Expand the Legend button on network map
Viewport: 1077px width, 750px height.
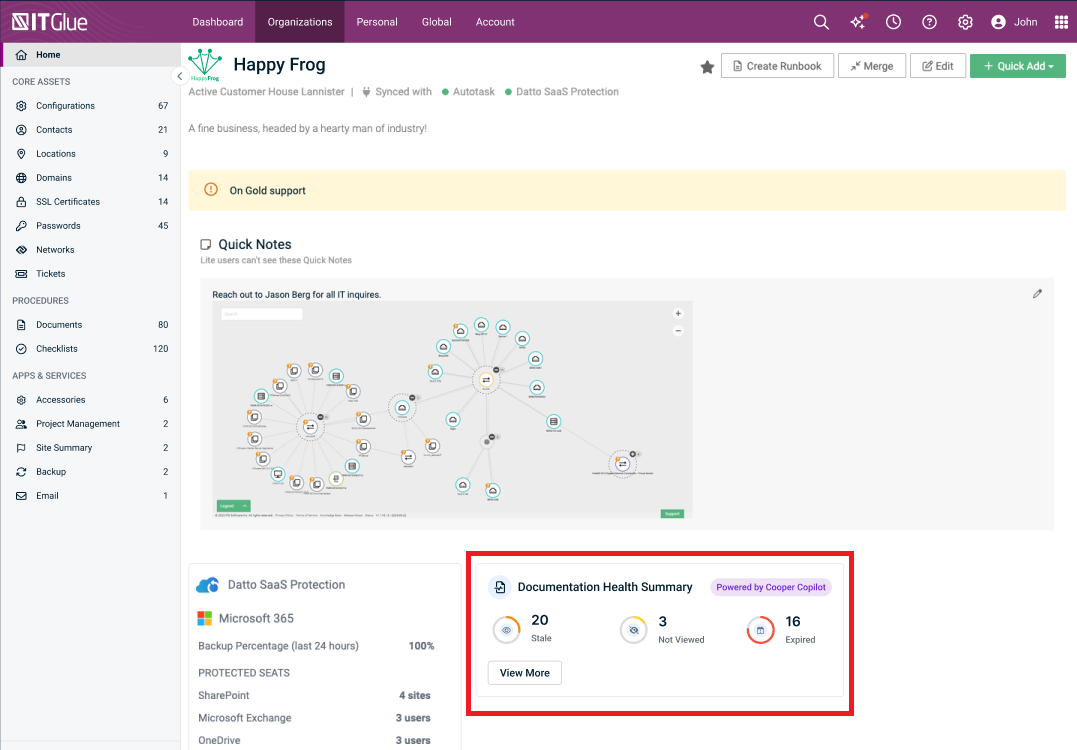pyautogui.click(x=233, y=505)
